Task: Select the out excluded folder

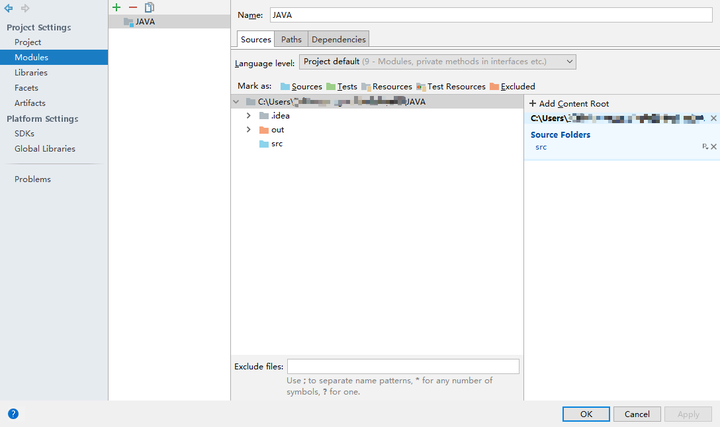Action: point(272,130)
